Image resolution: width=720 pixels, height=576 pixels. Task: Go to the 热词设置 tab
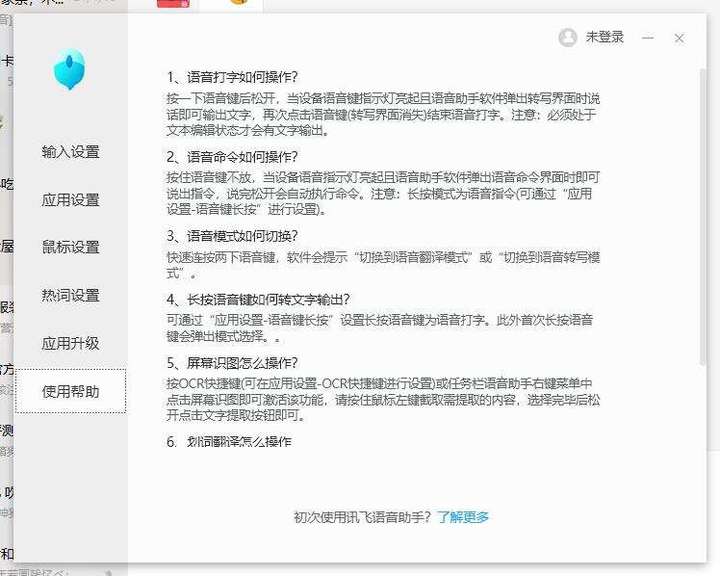71,295
